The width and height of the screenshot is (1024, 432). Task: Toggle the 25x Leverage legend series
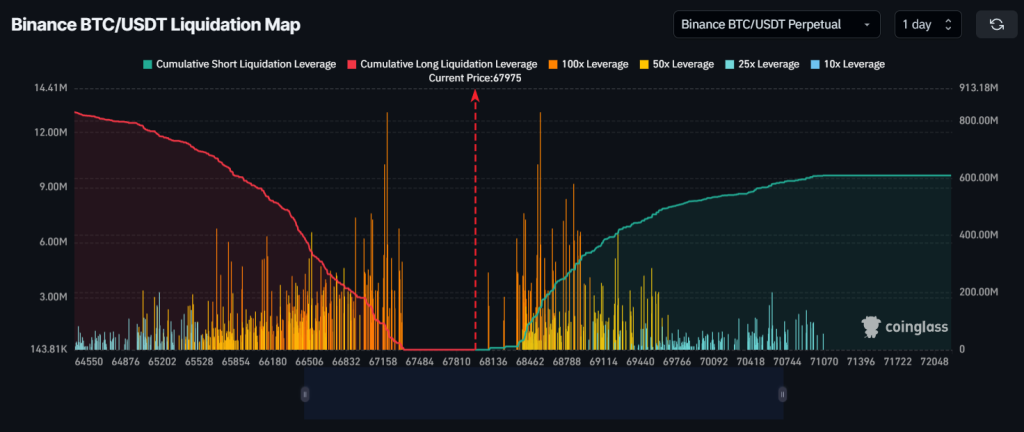(762, 64)
